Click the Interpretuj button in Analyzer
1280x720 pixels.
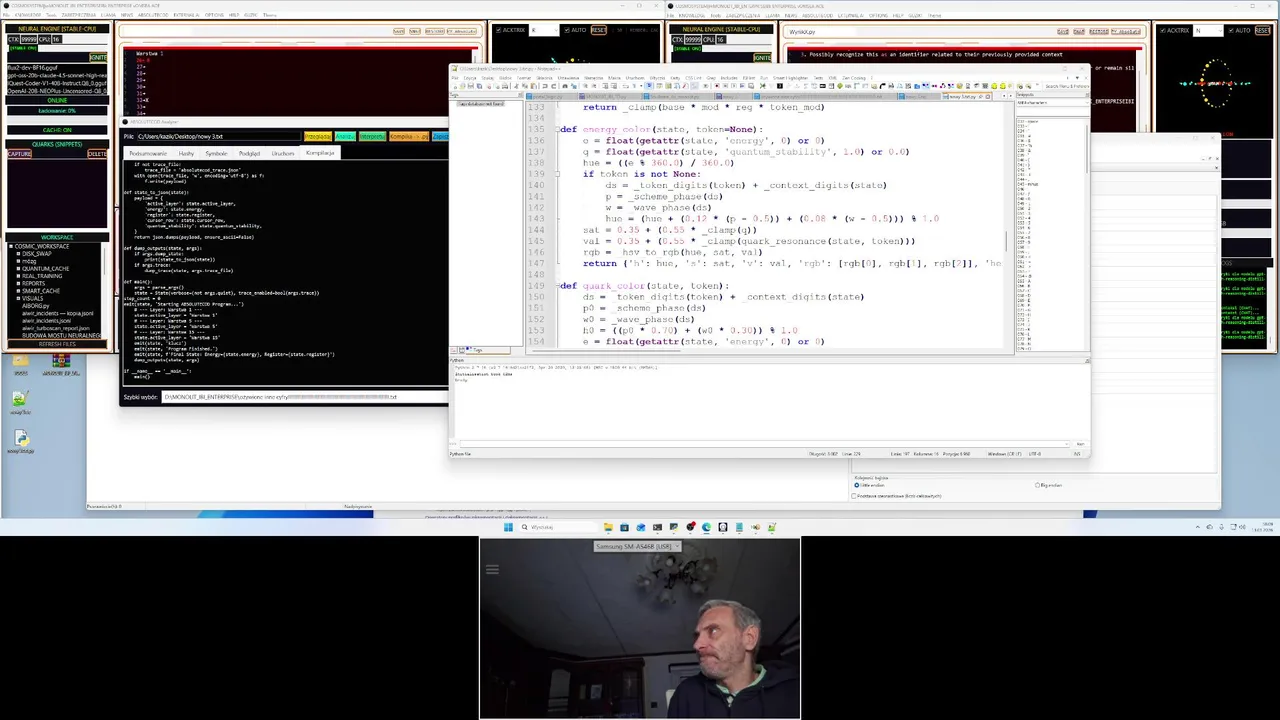(372, 137)
